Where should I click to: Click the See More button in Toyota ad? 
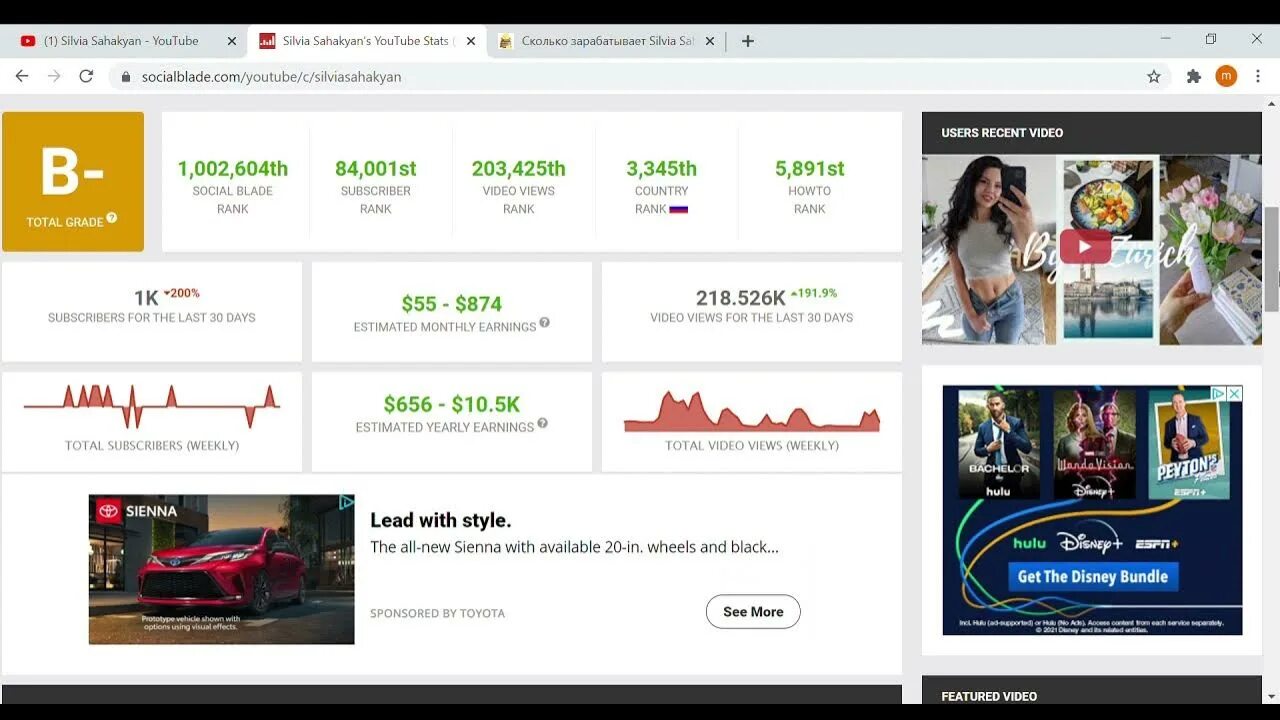(753, 612)
